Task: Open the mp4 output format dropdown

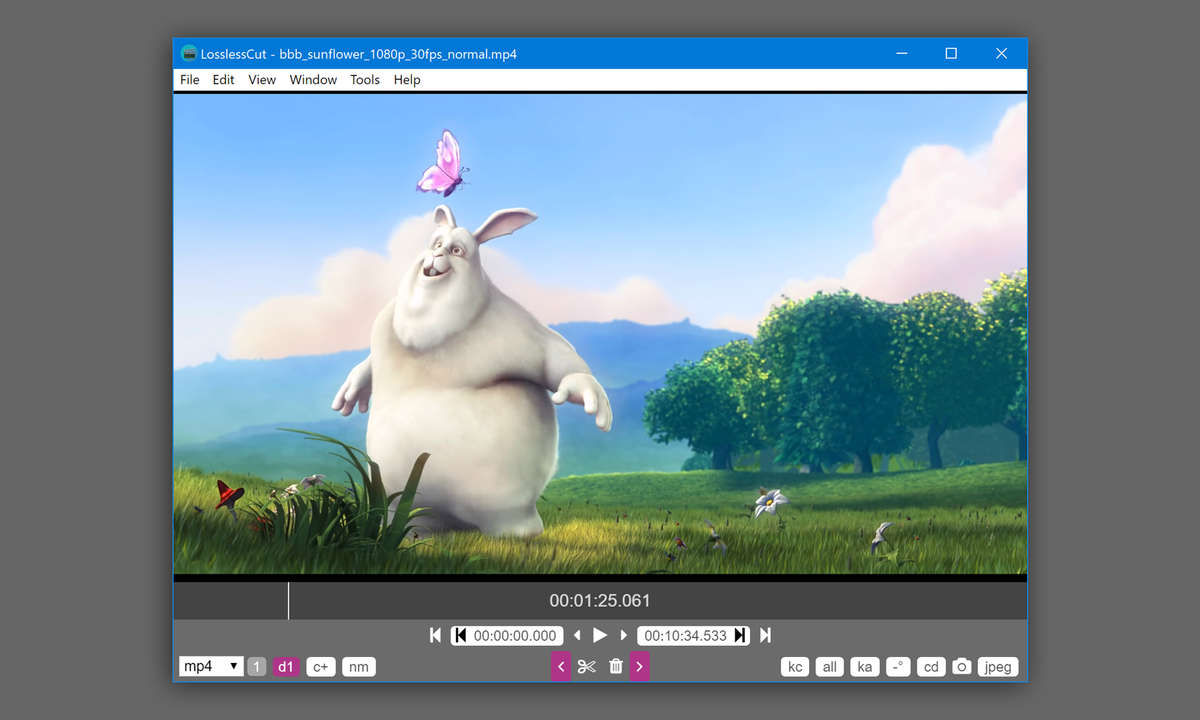Action: 211,666
